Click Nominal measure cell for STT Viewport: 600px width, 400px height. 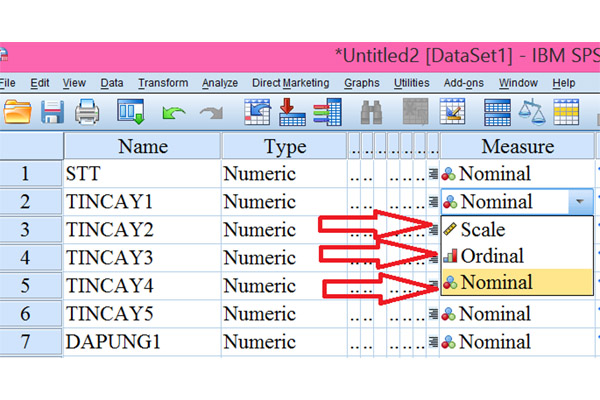point(517,174)
